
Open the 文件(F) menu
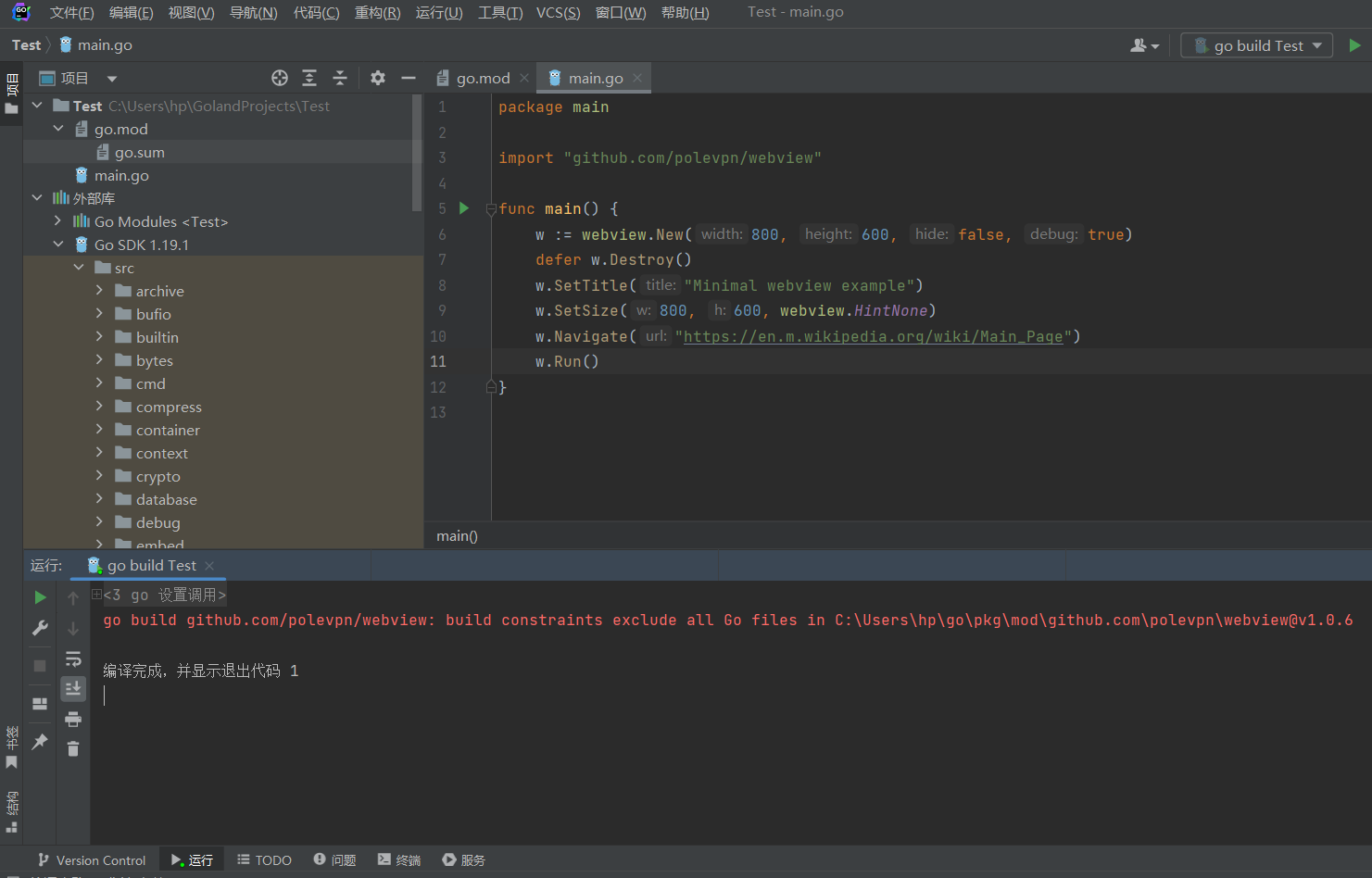click(x=71, y=12)
